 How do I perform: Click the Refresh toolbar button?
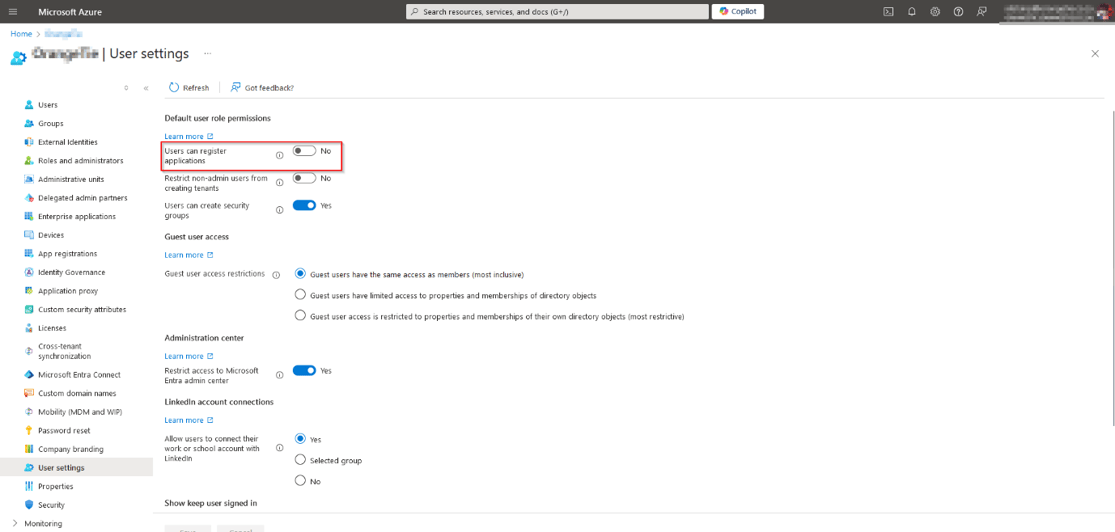pyautogui.click(x=189, y=87)
